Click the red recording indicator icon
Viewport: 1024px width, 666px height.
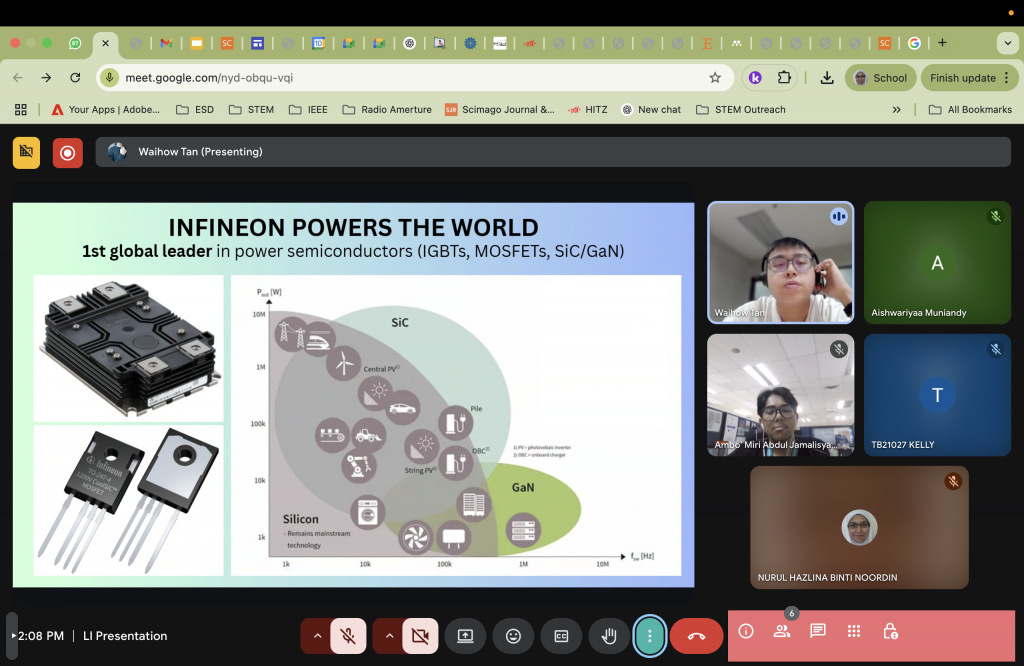pos(68,153)
